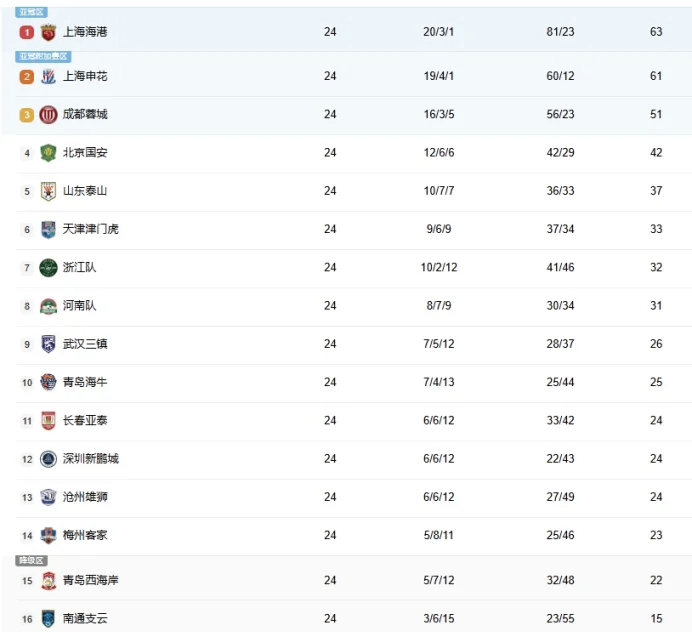This screenshot has height=632, width=692.
Task: Open the 青岛海牛 team badge
Action: tap(48, 382)
